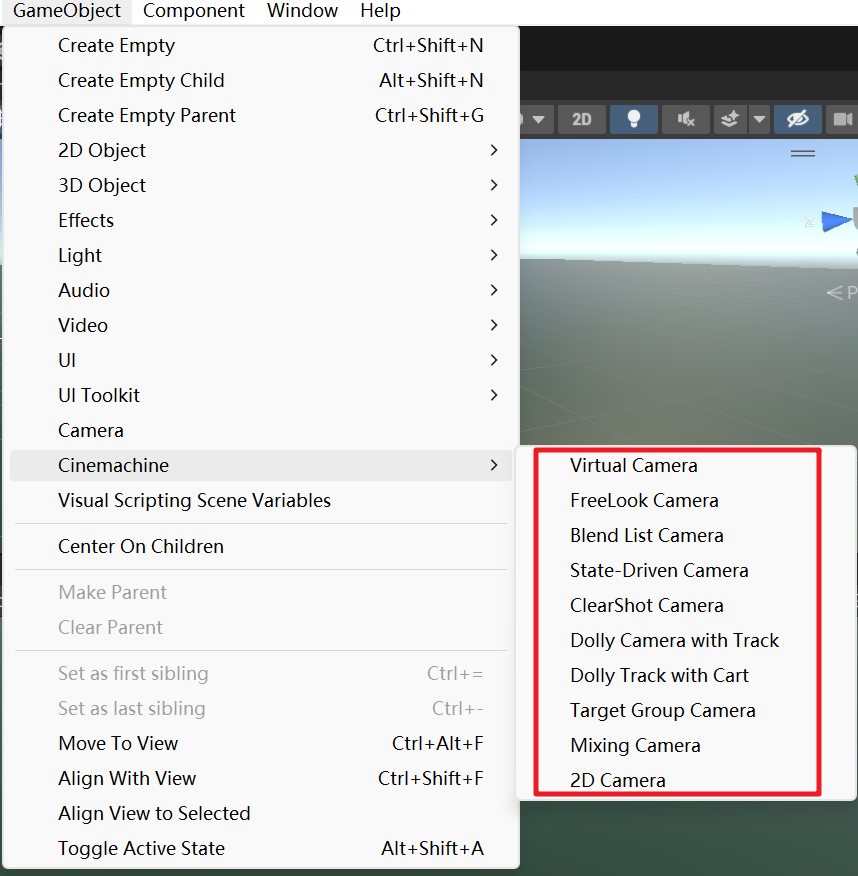Create a Cinemachine Virtual Camera
Image resolution: width=858 pixels, height=876 pixels.
click(685, 465)
